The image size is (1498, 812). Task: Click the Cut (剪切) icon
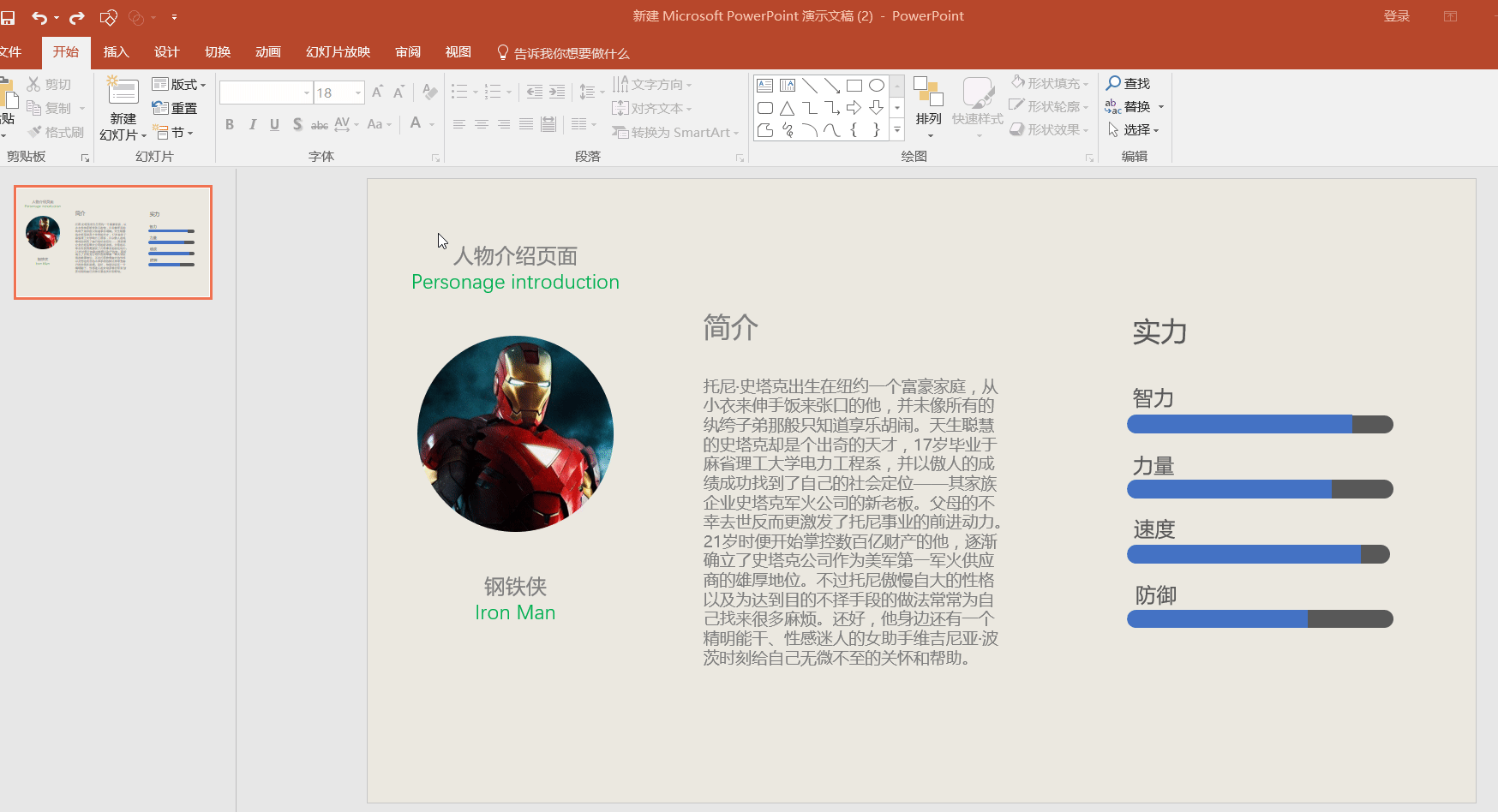click(34, 84)
